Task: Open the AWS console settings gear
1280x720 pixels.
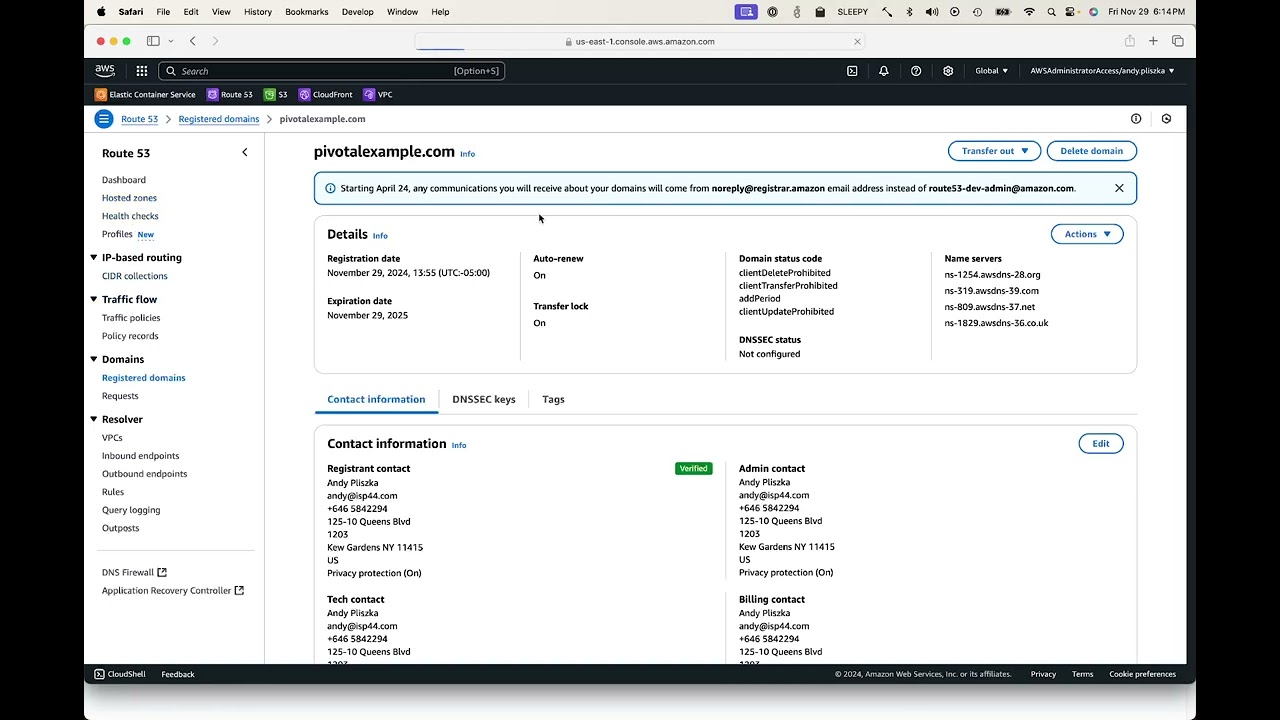Action: pos(948,71)
